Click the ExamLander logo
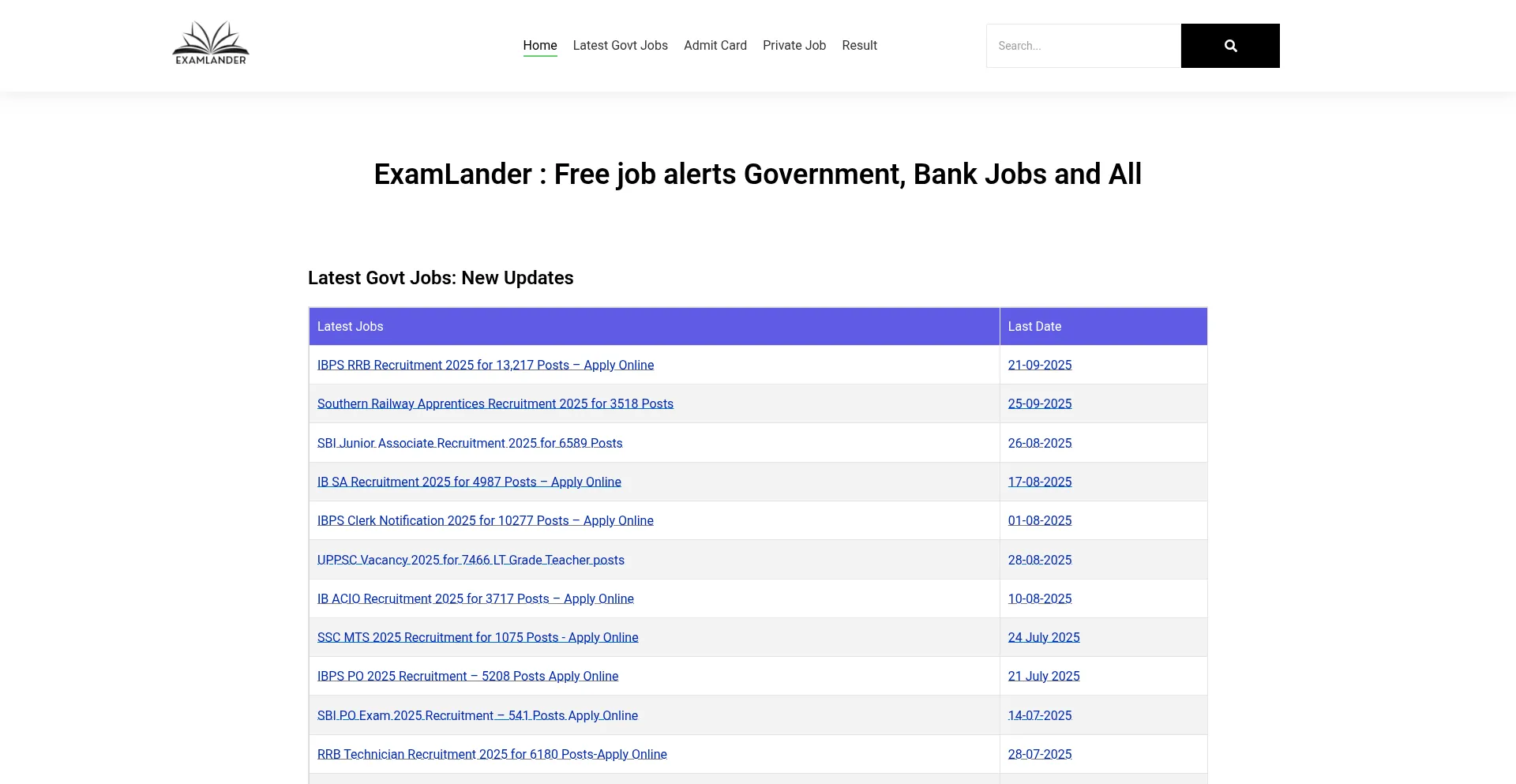Screen dimensions: 1516x784 (x=211, y=44)
